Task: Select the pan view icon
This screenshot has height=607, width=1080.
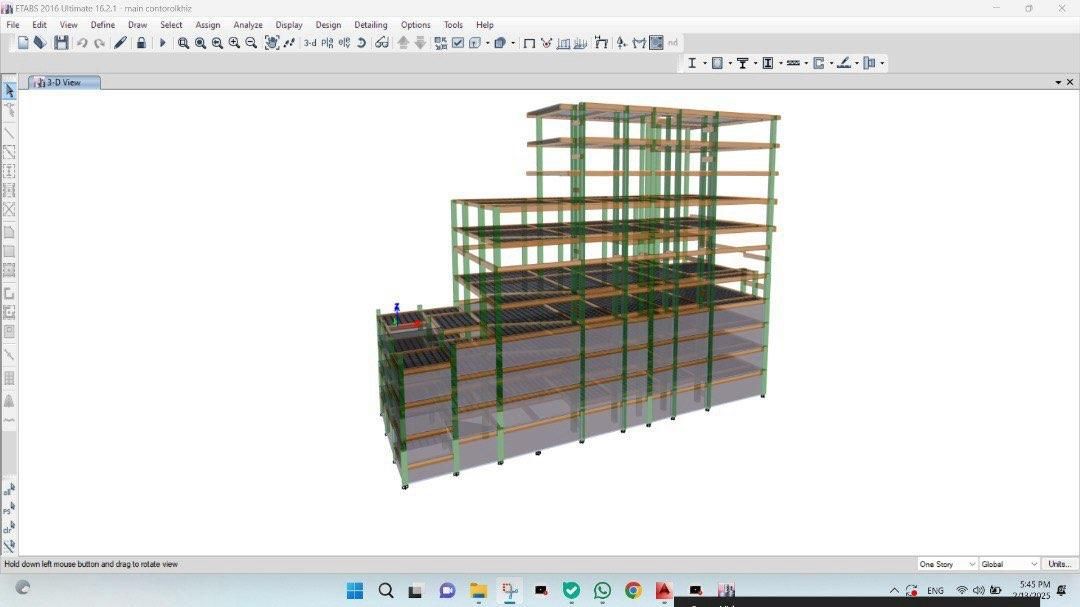Action: point(272,43)
